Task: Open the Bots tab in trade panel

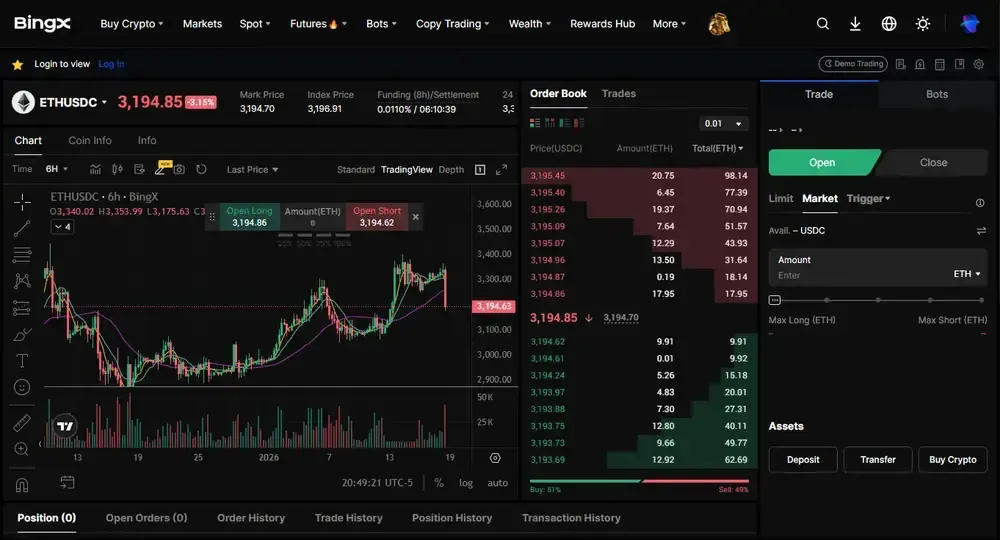Action: pyautogui.click(x=936, y=94)
